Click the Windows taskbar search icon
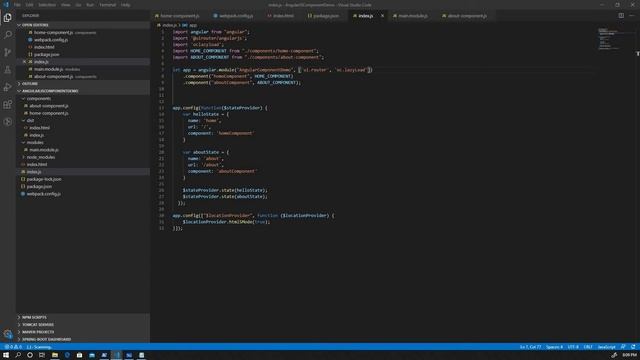Screen dimensions: 640x360 18,355
